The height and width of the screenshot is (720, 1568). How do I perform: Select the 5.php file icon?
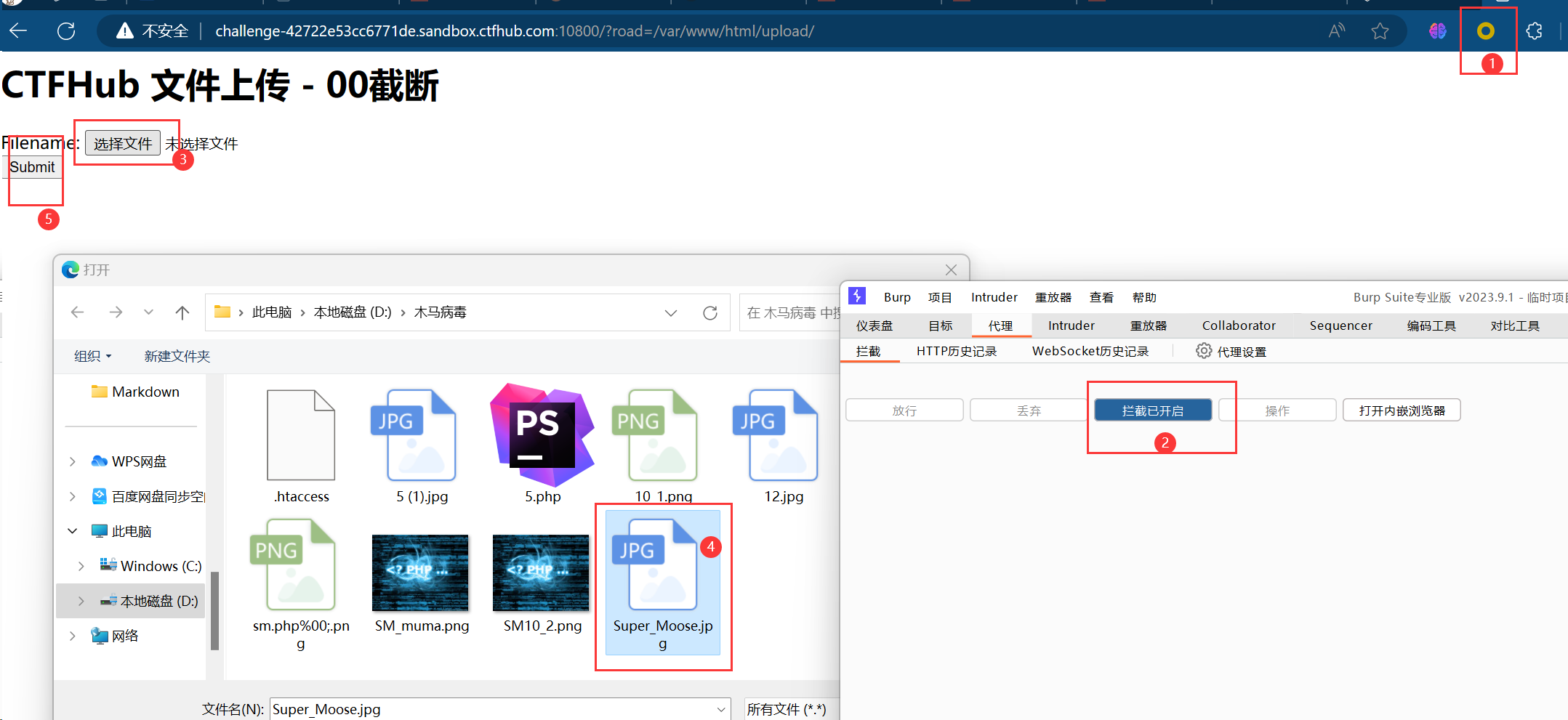542,436
